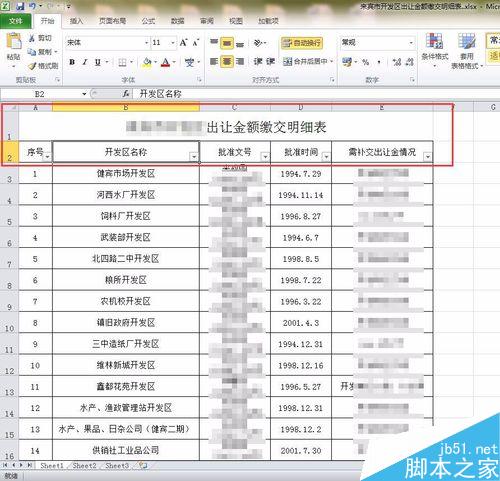Open the 文件 (File) tab
500x481 pixels.
pyautogui.click(x=16, y=21)
